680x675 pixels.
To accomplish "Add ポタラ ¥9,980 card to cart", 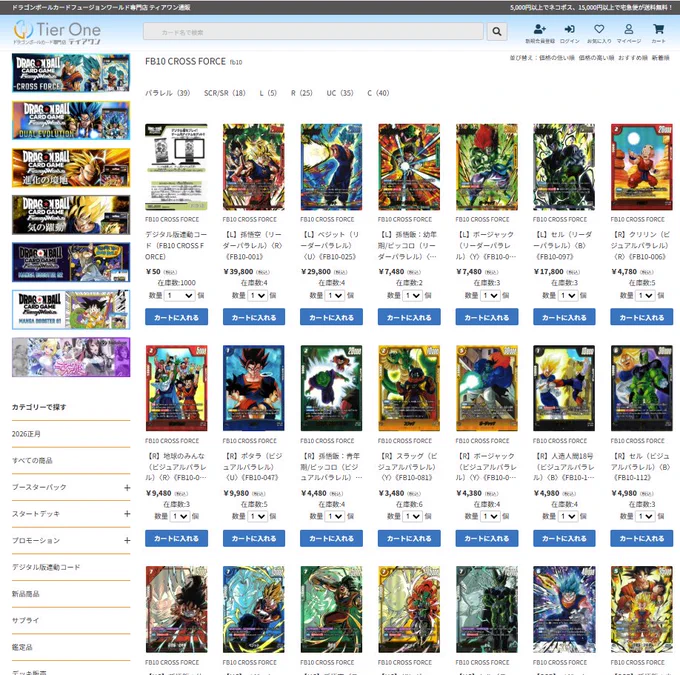I will (254, 538).
